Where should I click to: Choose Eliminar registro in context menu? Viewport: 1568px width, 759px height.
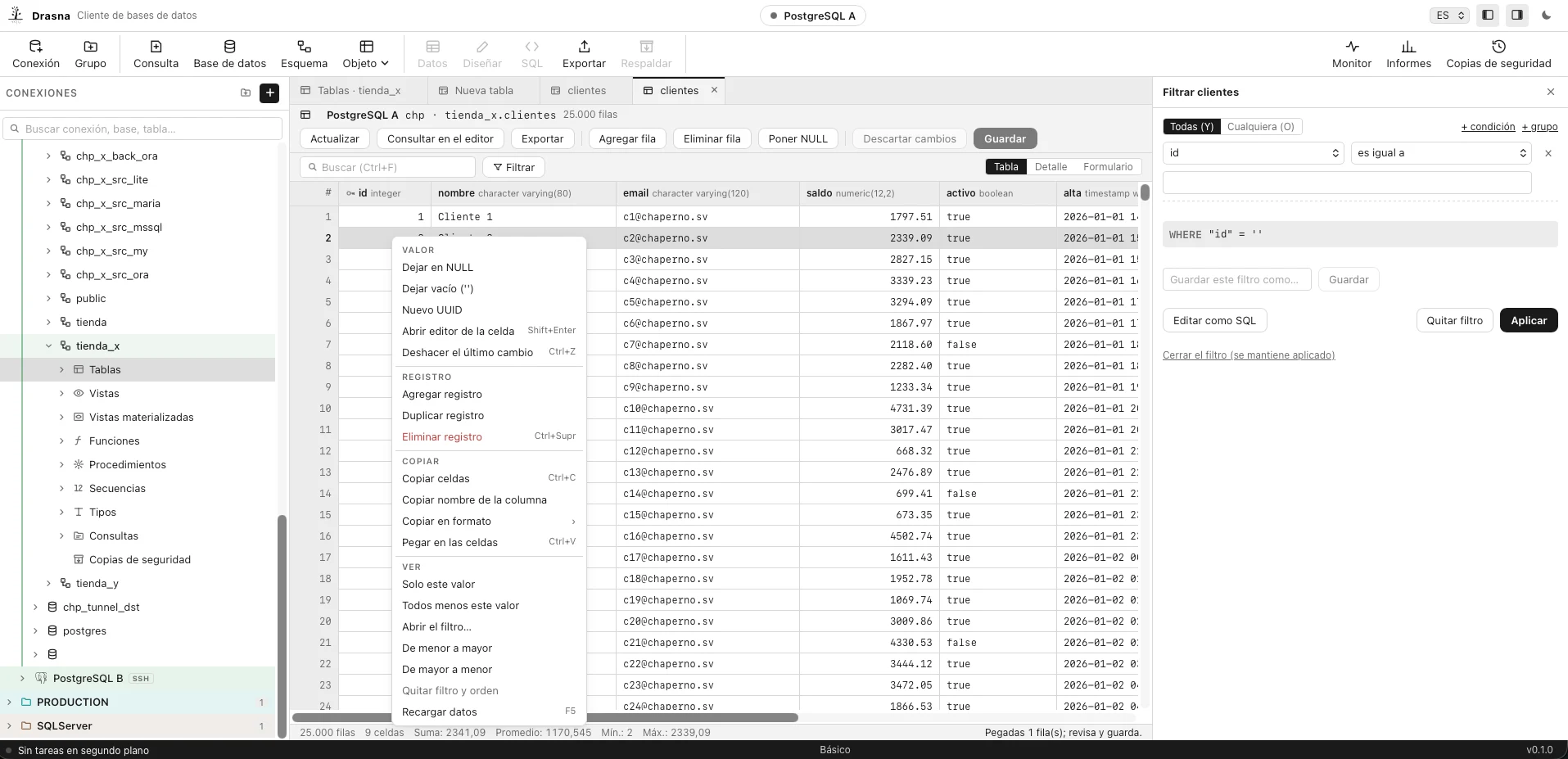(489, 437)
